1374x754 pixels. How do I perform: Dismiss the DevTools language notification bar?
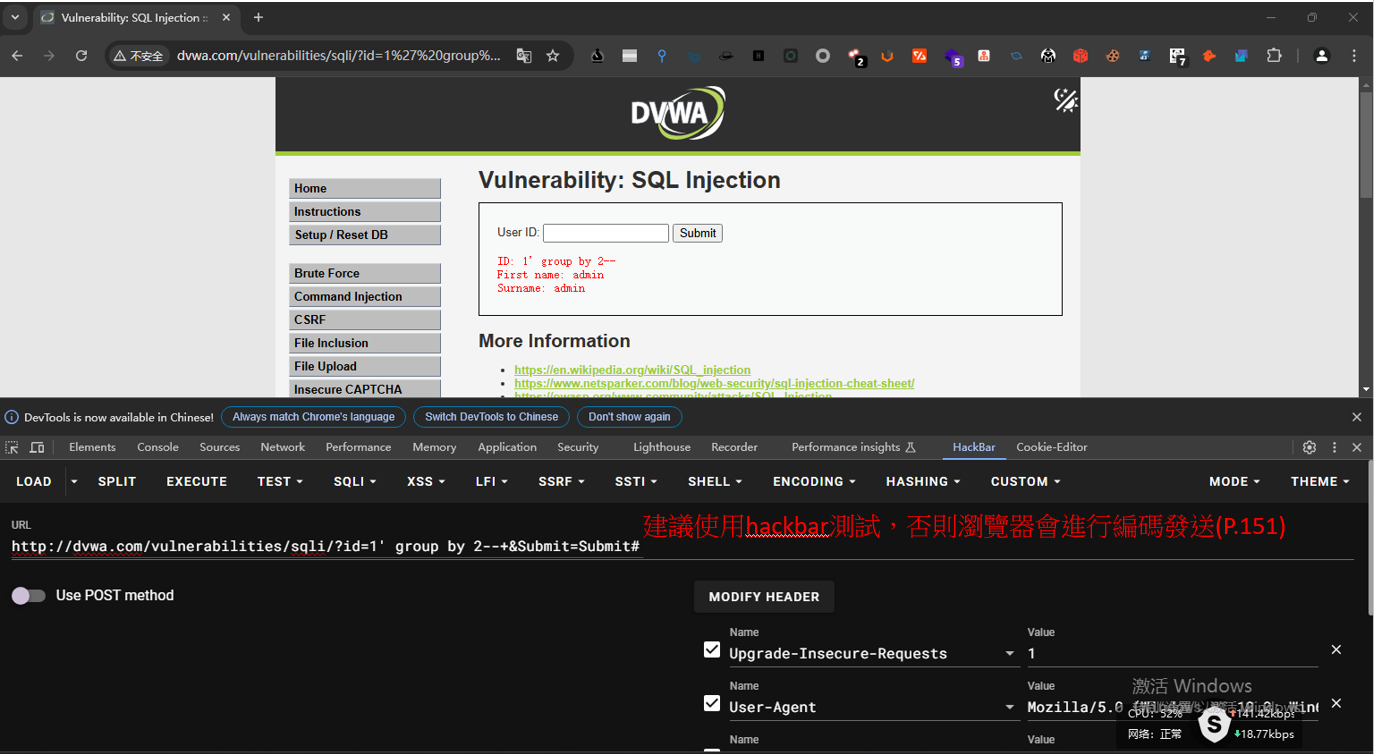point(1357,417)
